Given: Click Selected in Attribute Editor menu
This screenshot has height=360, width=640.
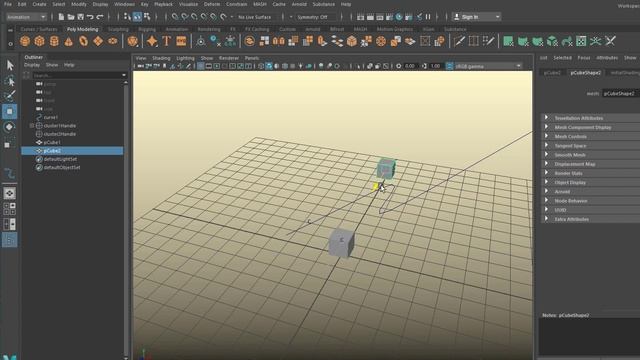Looking at the screenshot, I should [562, 58].
